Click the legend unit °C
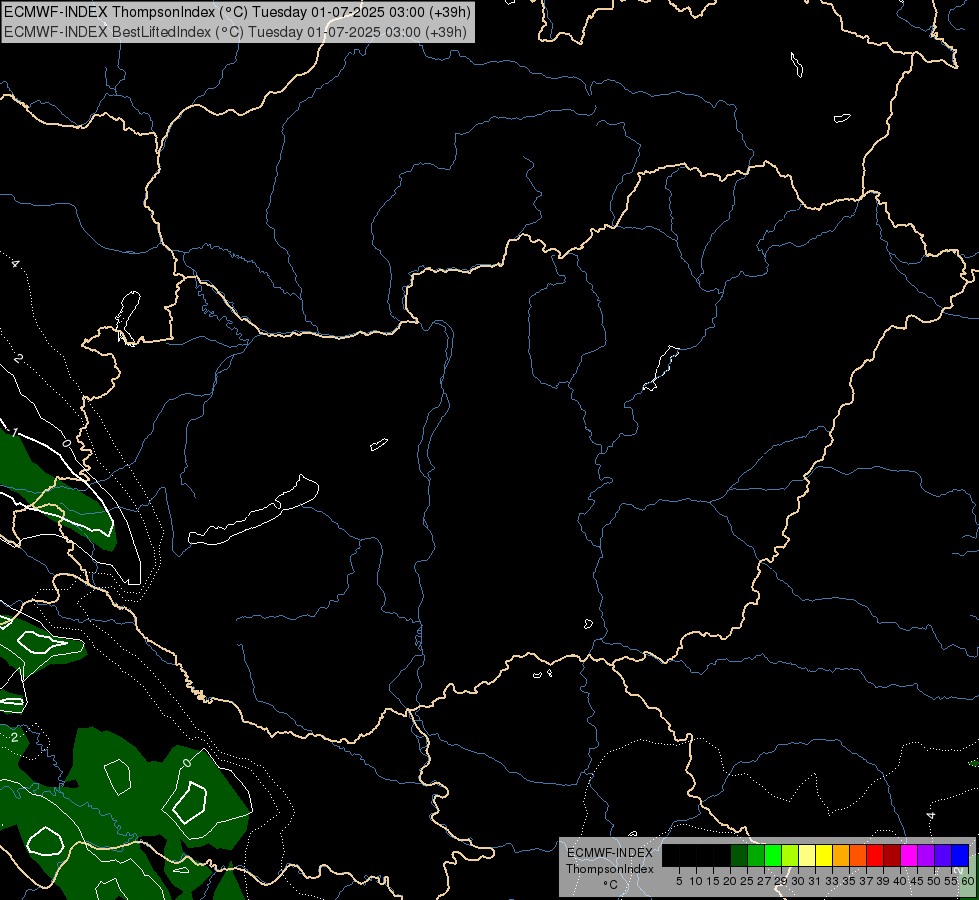Image resolution: width=979 pixels, height=900 pixels. (x=610, y=884)
